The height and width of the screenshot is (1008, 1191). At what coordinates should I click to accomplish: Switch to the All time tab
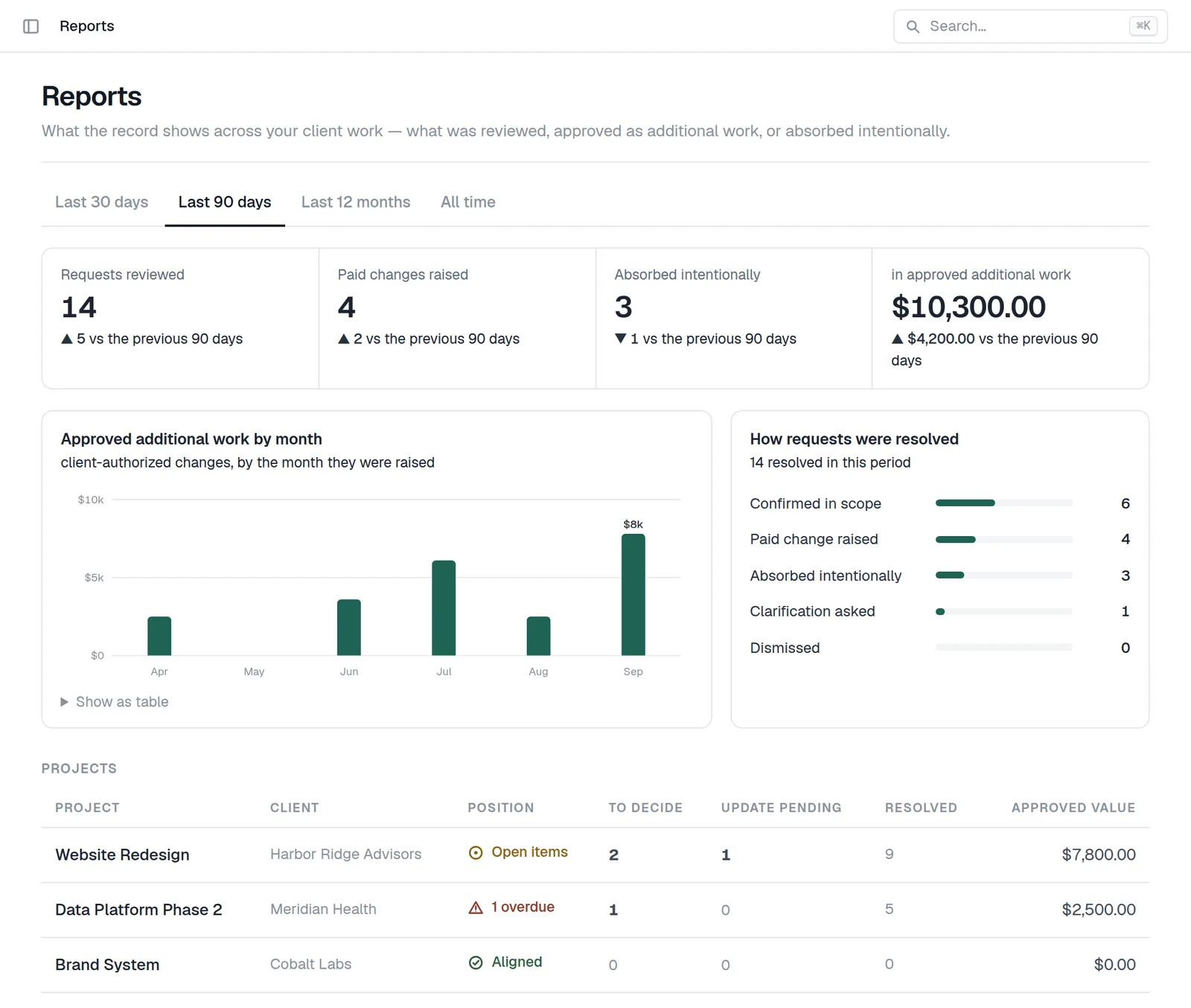point(468,202)
